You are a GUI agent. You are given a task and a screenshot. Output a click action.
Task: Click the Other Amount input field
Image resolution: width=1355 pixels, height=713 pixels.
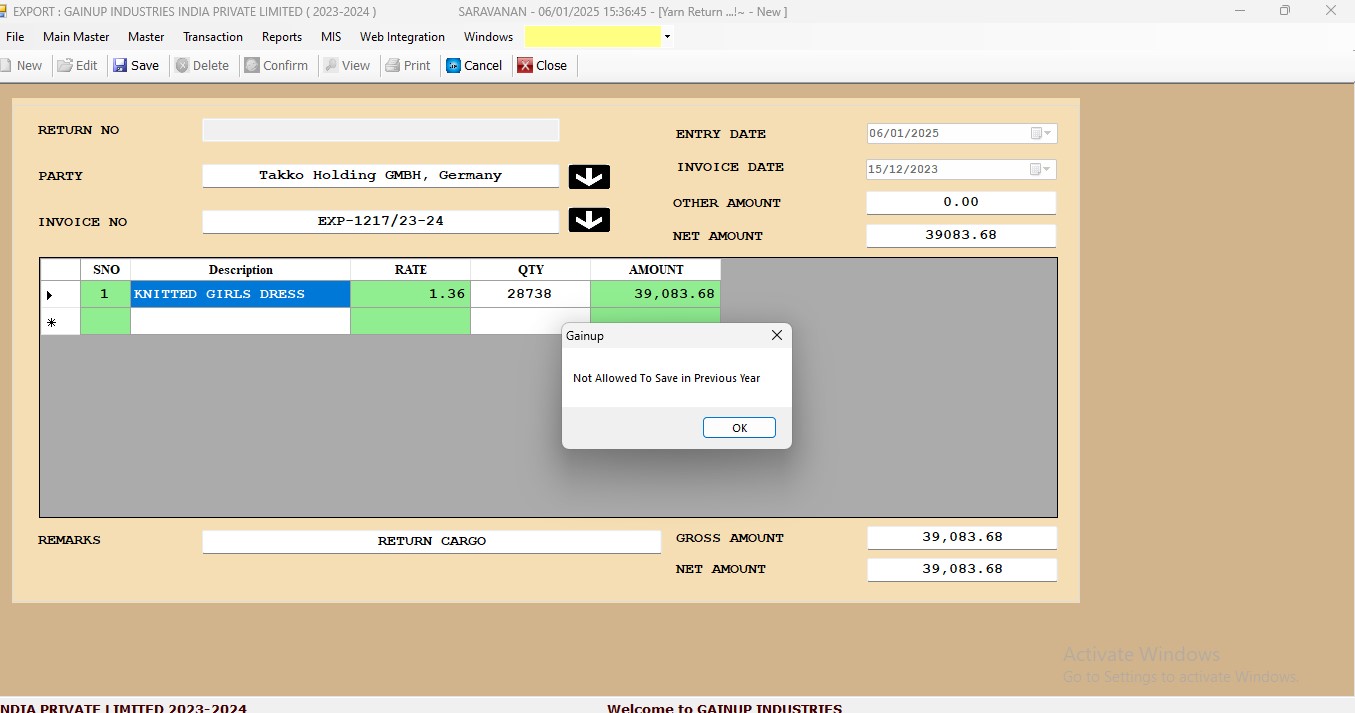tap(960, 202)
